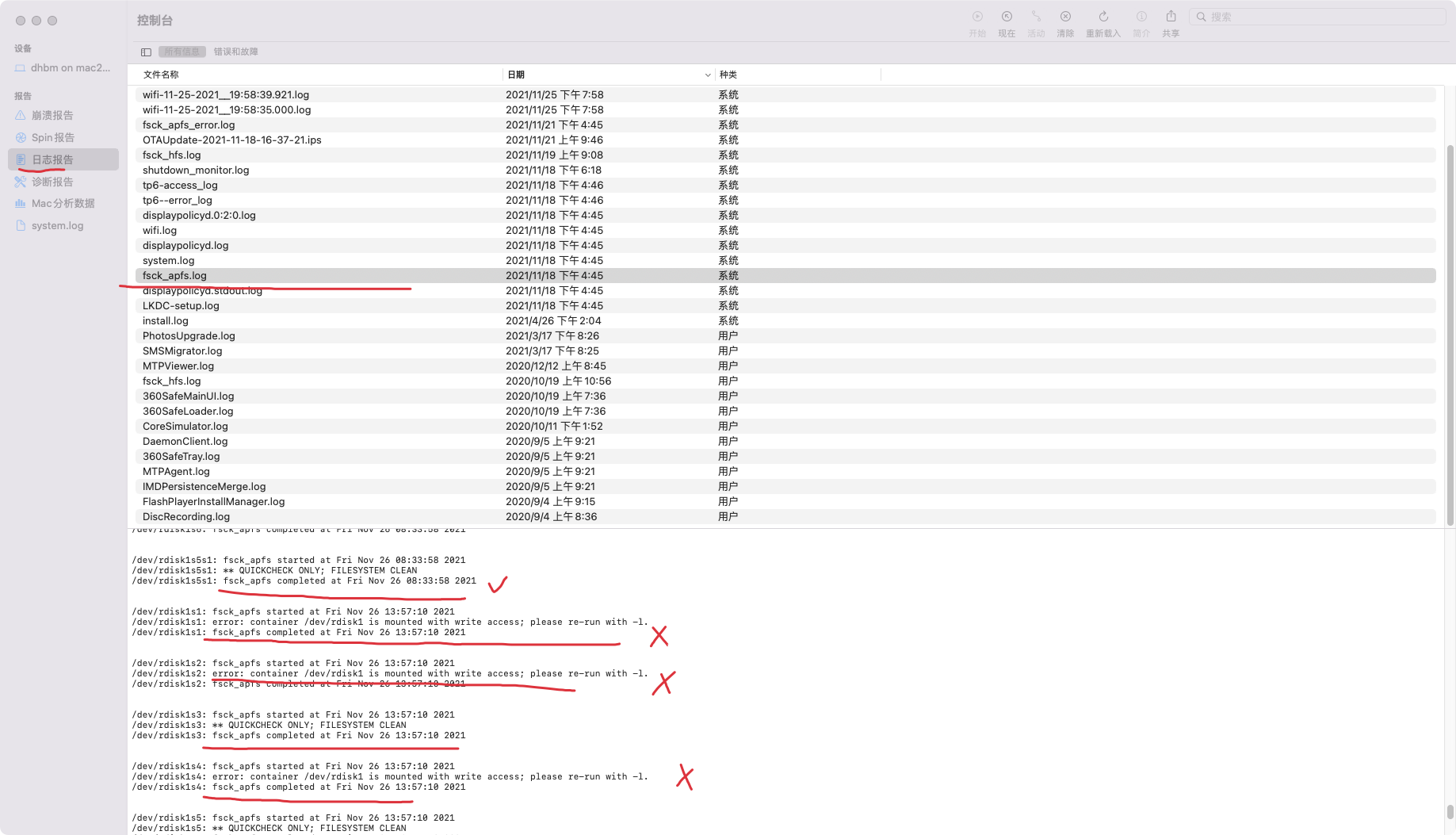Select the displaypolicyd.0:2:0.log row
The image size is (1456, 835).
click(x=785, y=216)
